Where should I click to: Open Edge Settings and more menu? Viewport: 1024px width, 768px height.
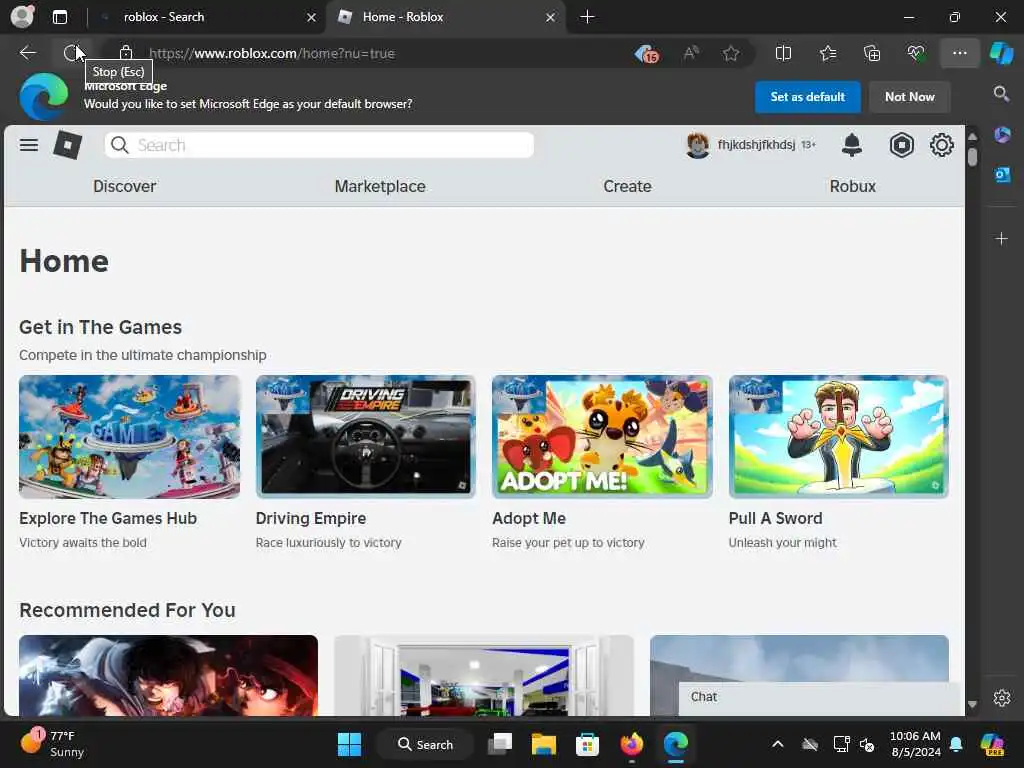(959, 53)
